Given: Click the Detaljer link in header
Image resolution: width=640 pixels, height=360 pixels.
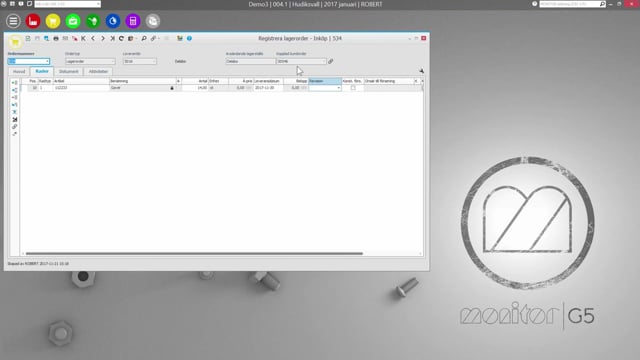Looking at the screenshot, I should (x=180, y=61).
